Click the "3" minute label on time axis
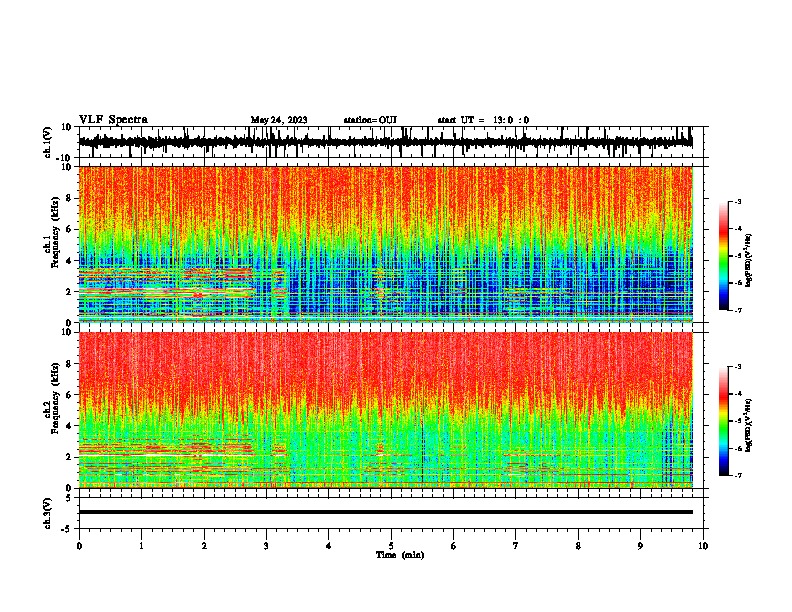 click(x=266, y=546)
